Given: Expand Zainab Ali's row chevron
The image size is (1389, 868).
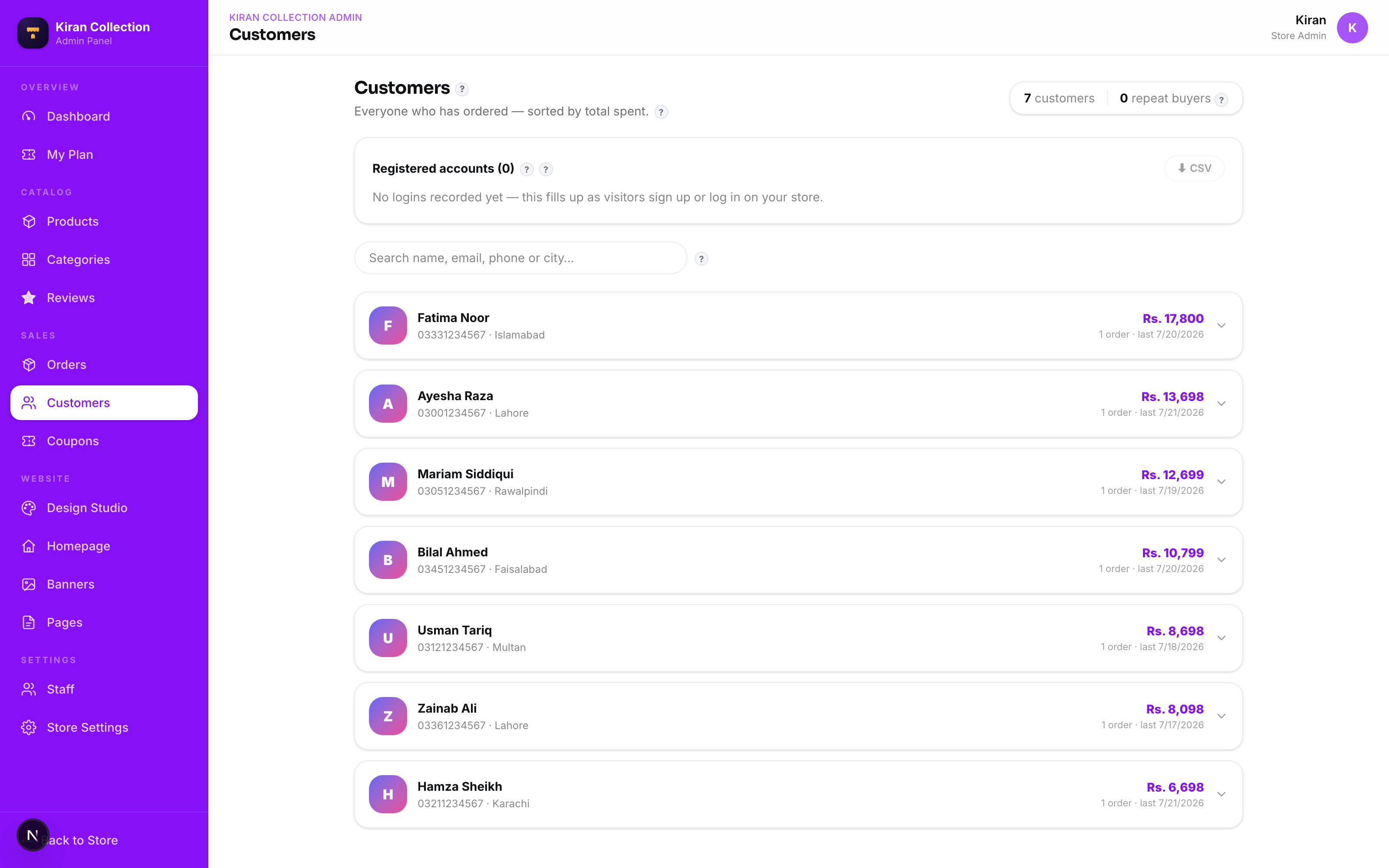Looking at the screenshot, I should point(1221,716).
